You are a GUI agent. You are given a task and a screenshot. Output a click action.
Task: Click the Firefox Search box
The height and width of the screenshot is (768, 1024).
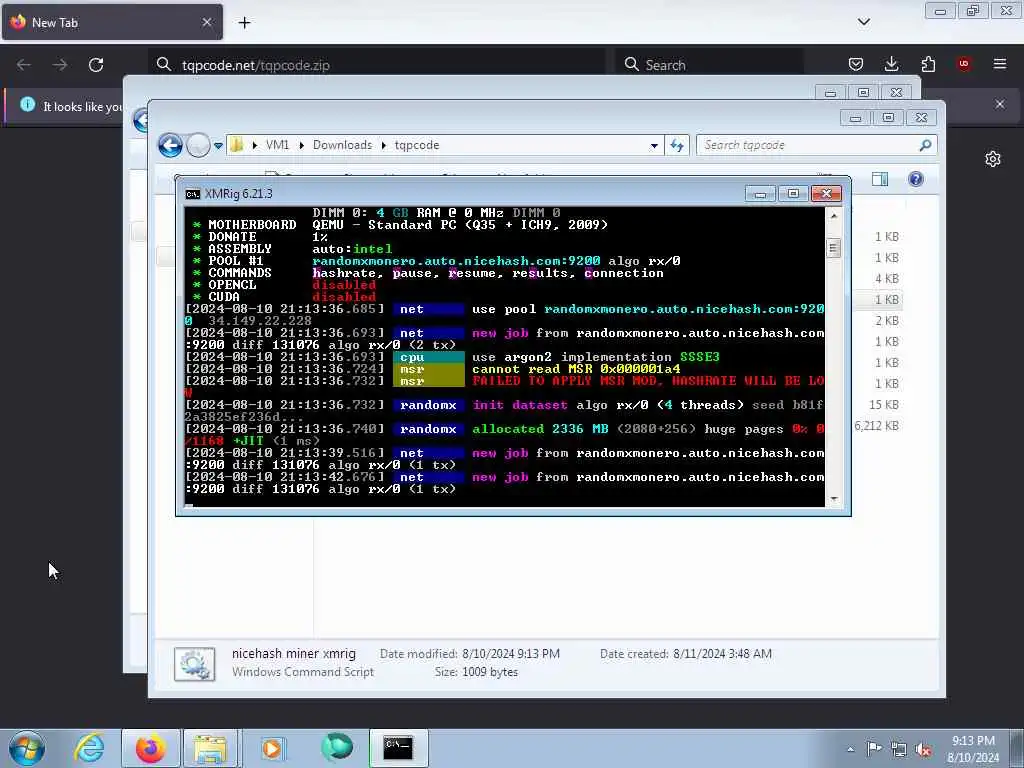pyautogui.click(x=709, y=65)
